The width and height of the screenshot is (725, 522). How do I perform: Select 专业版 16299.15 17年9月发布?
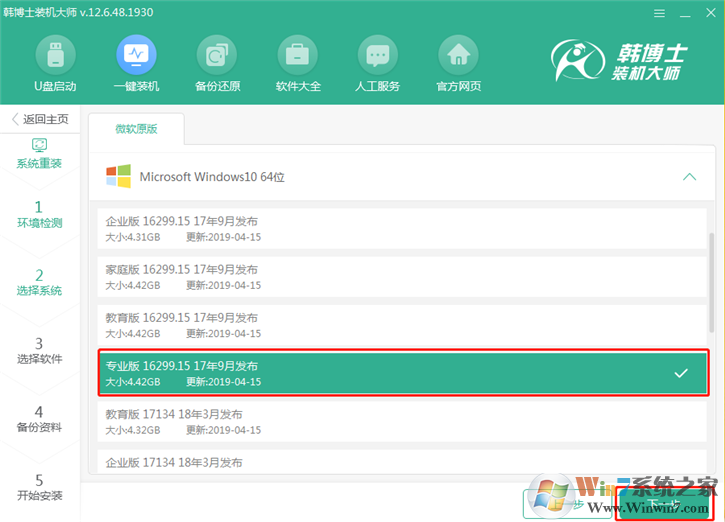click(403, 373)
